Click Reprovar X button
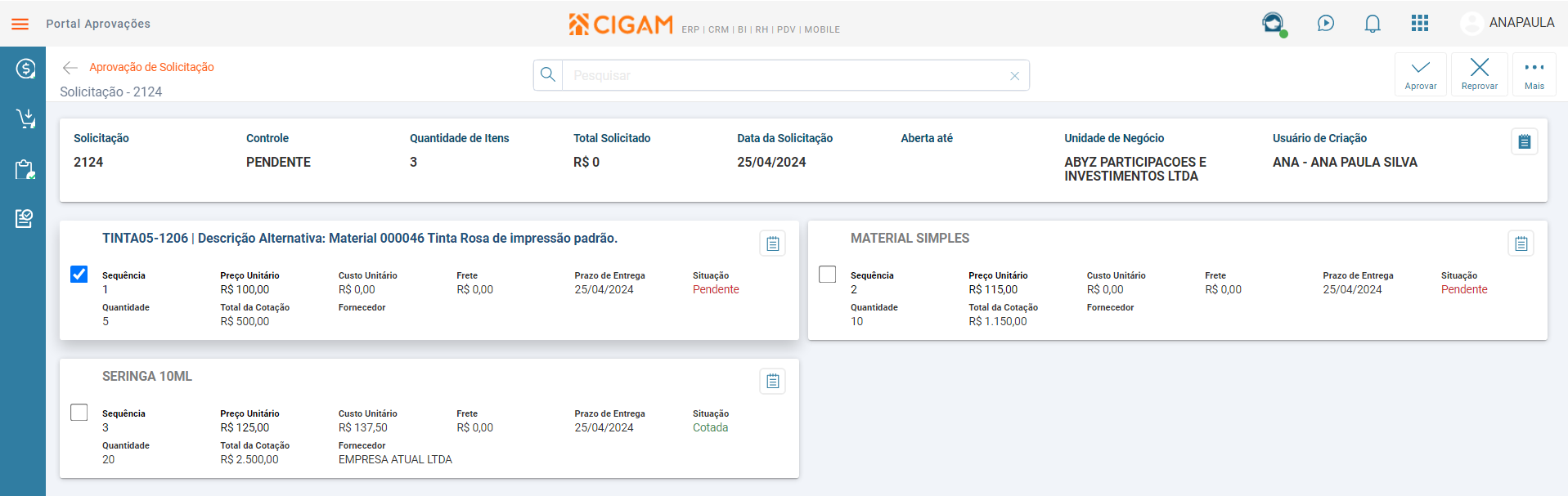Viewport: 1568px width, 496px height. click(x=1480, y=74)
